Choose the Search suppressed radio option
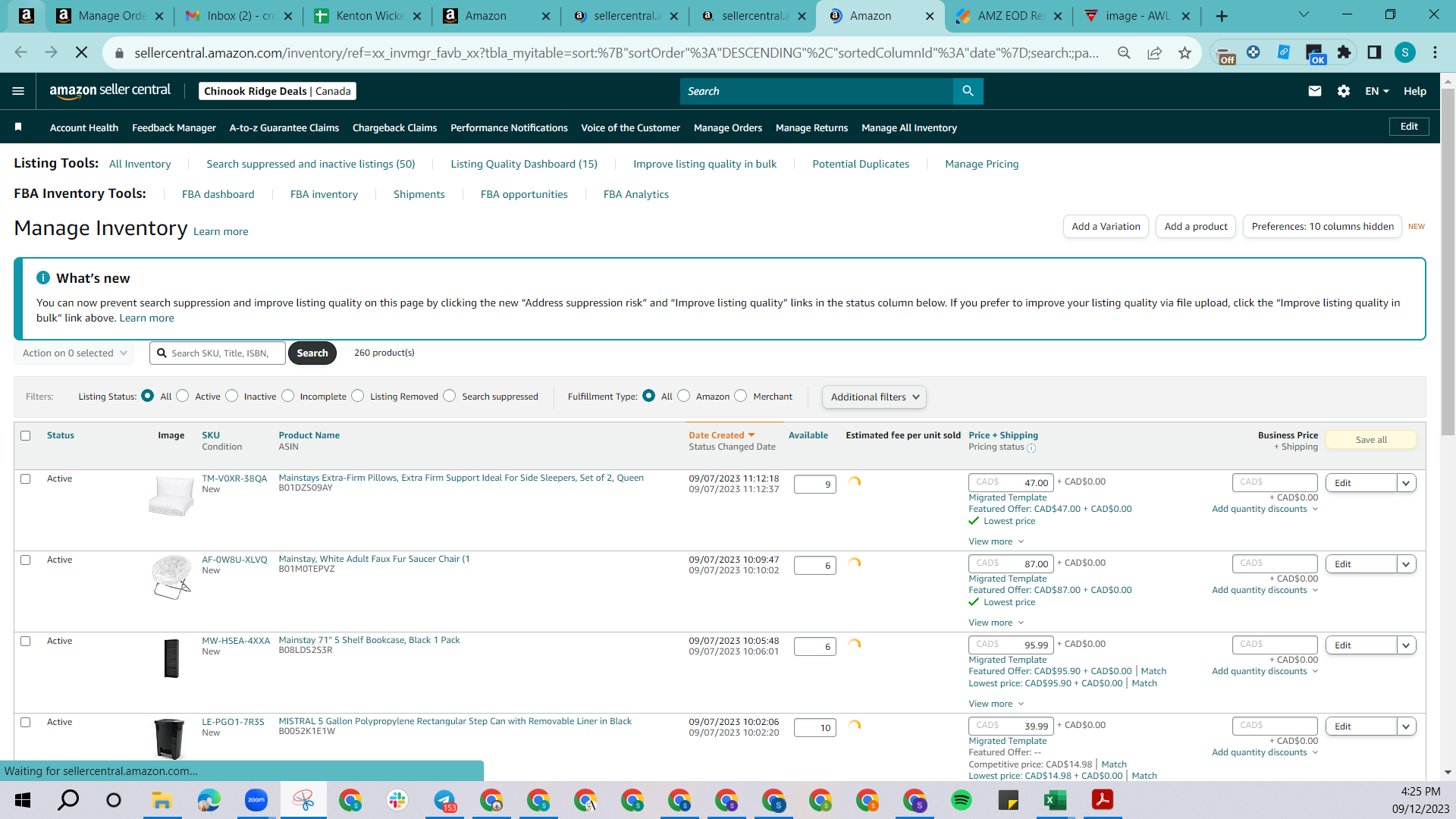1456x819 pixels. [450, 396]
